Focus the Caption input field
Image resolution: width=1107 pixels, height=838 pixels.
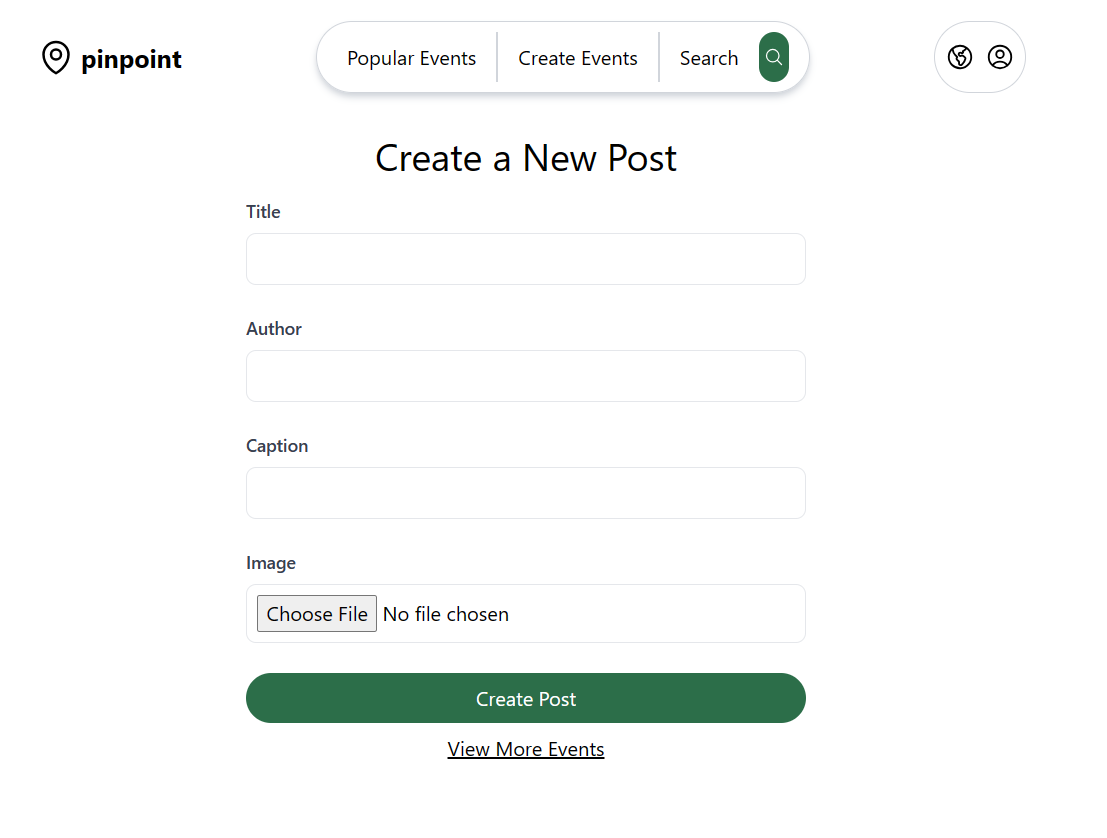[x=526, y=493]
